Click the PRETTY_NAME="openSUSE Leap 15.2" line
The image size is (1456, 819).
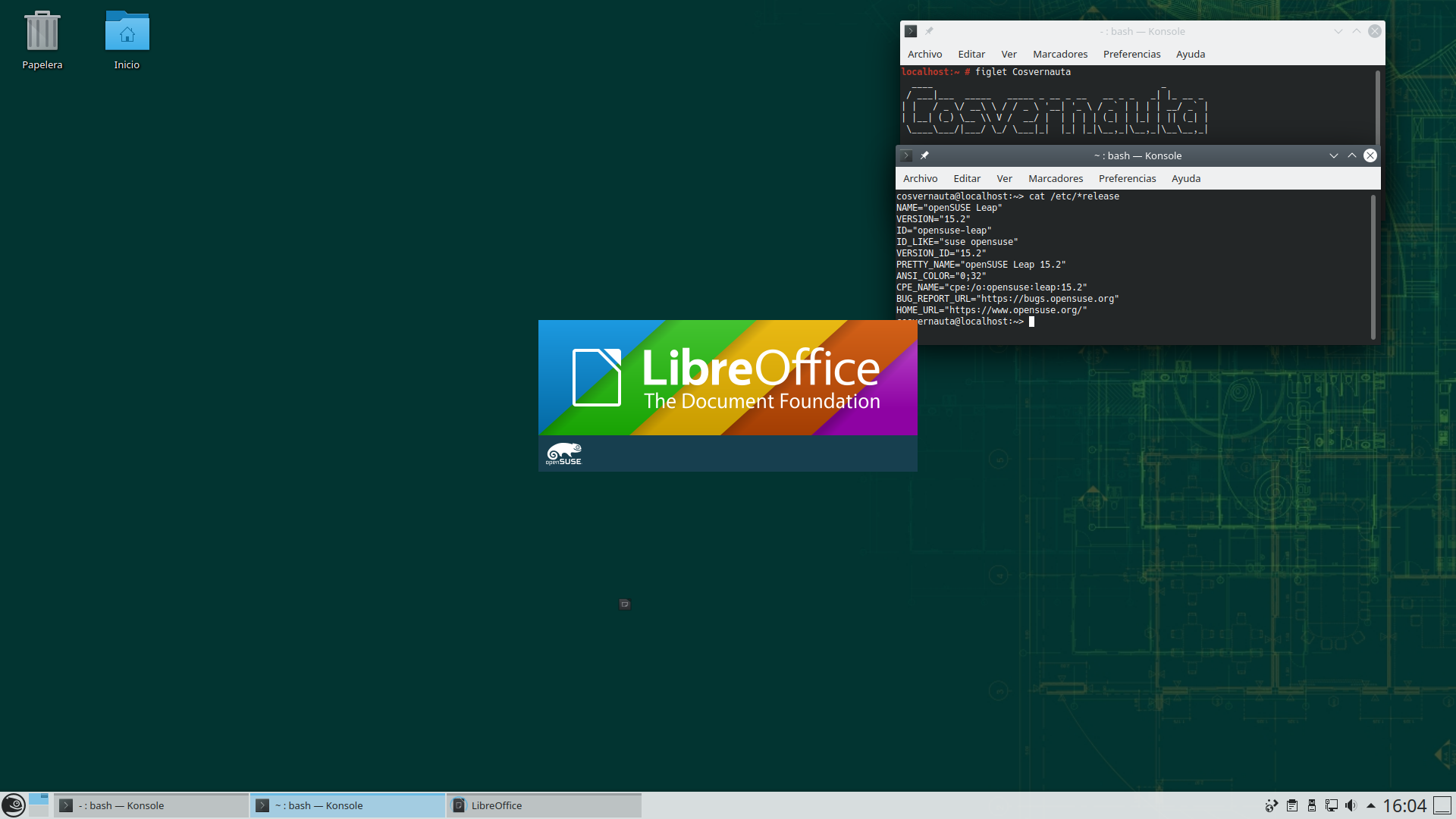(981, 265)
